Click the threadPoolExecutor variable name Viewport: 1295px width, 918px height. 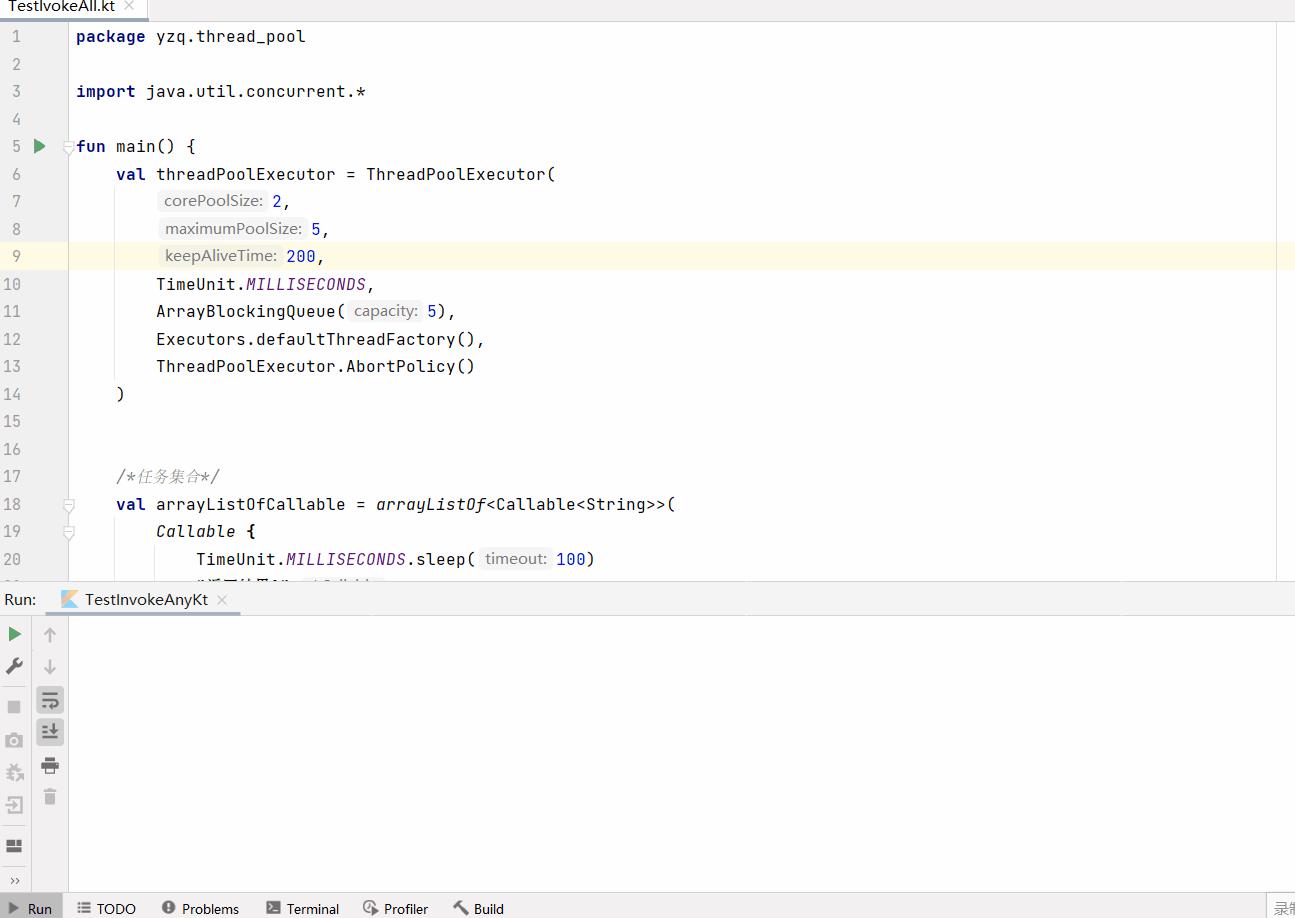click(x=246, y=174)
